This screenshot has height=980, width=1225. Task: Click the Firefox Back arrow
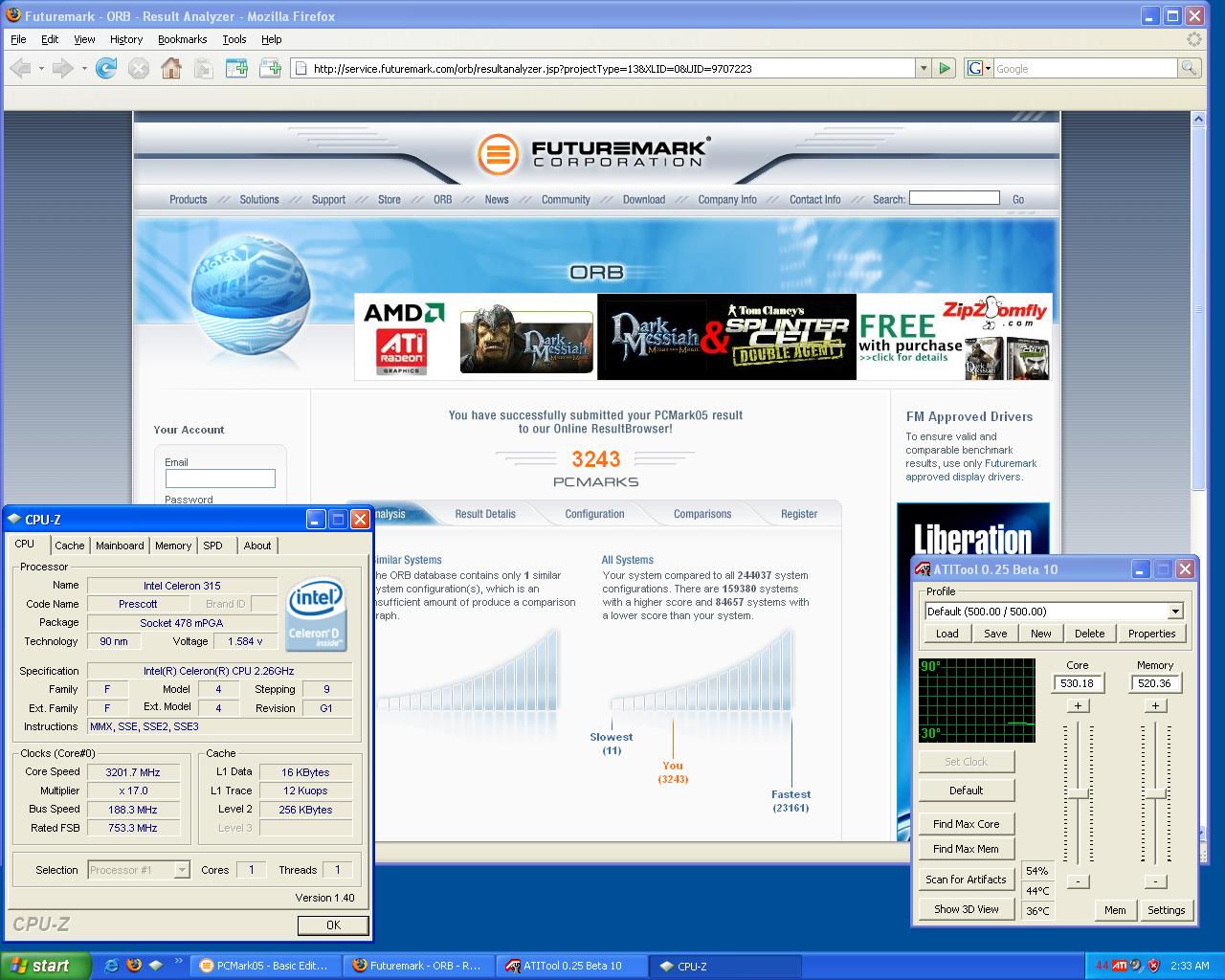[19, 68]
